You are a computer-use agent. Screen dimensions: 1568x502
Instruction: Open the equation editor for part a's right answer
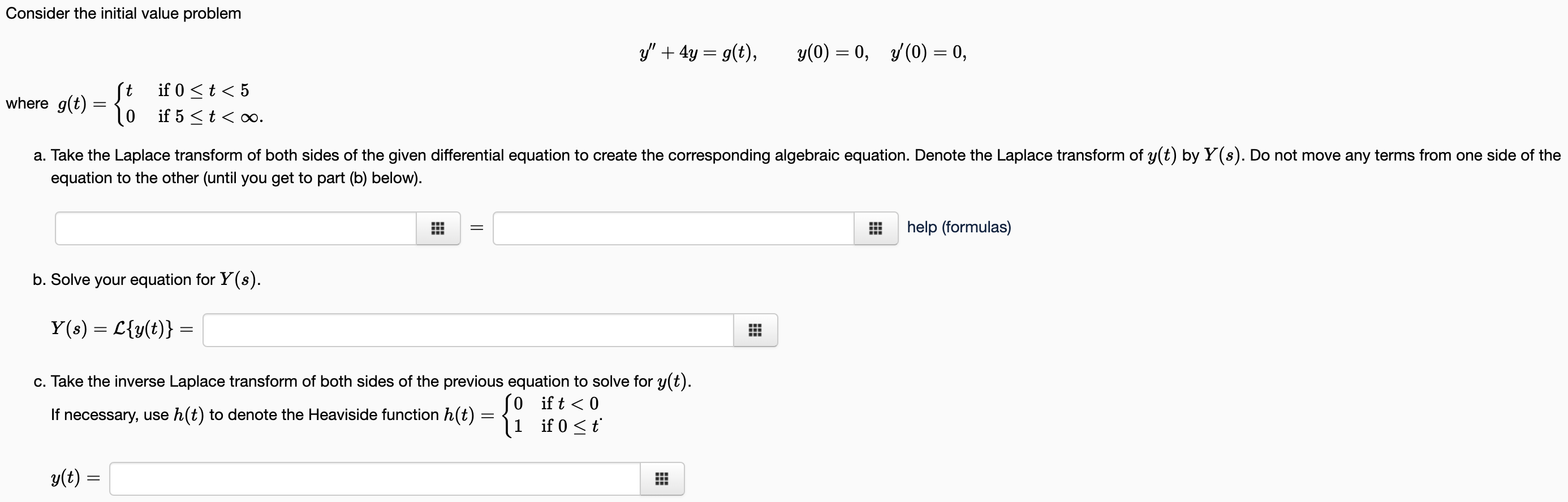(x=875, y=228)
